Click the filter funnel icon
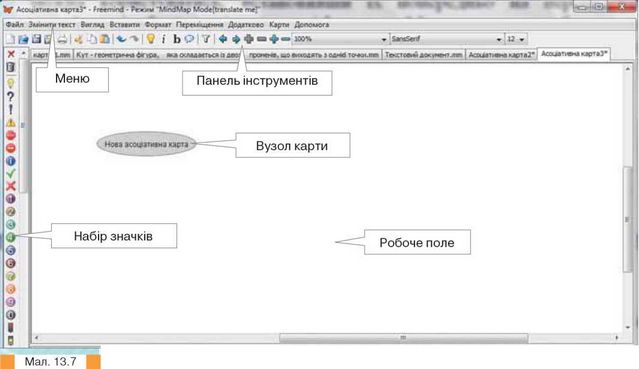The image size is (639, 369). pos(206,39)
